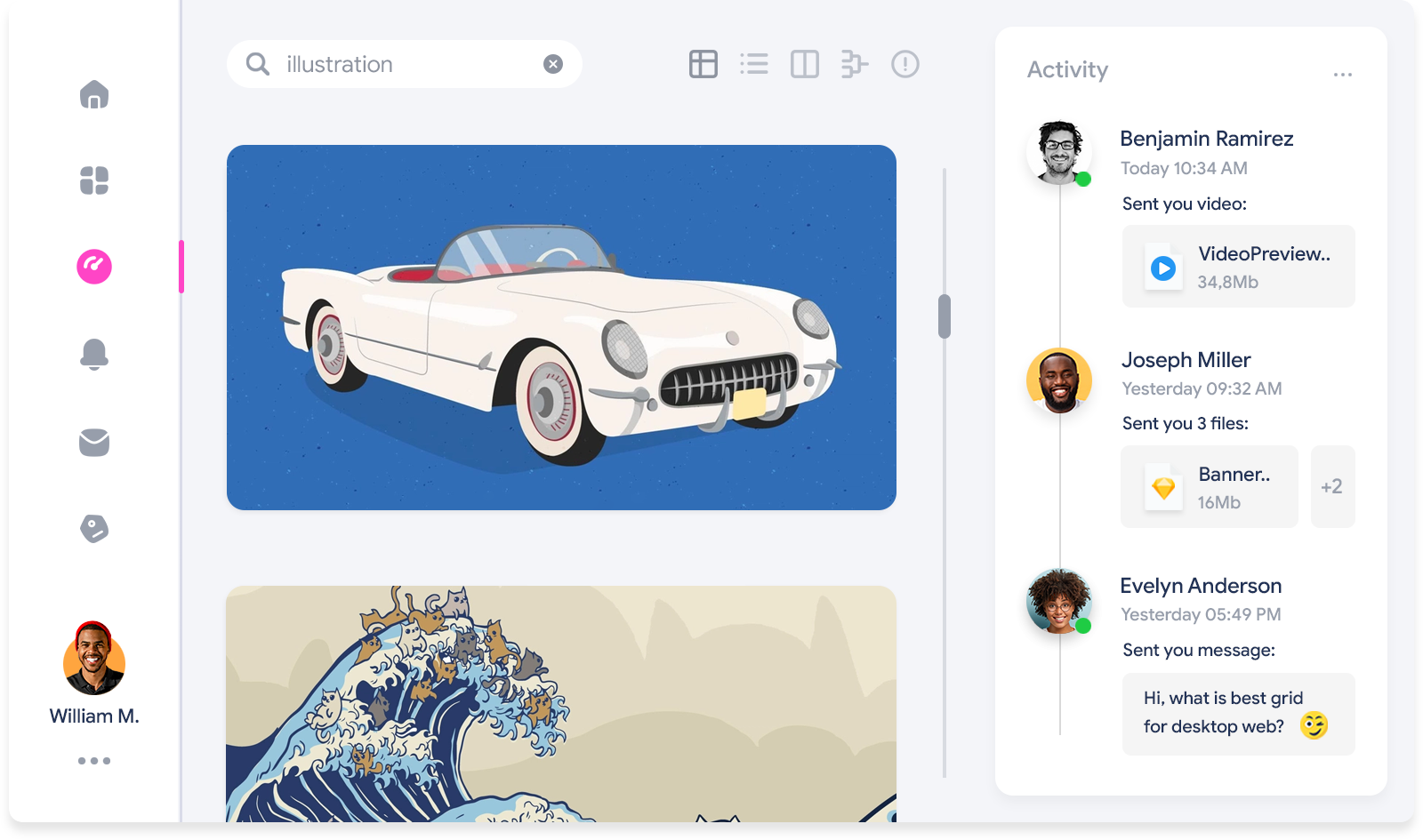Click the info alert circle icon
The width and height of the screenshot is (1423, 840).
pos(904,64)
